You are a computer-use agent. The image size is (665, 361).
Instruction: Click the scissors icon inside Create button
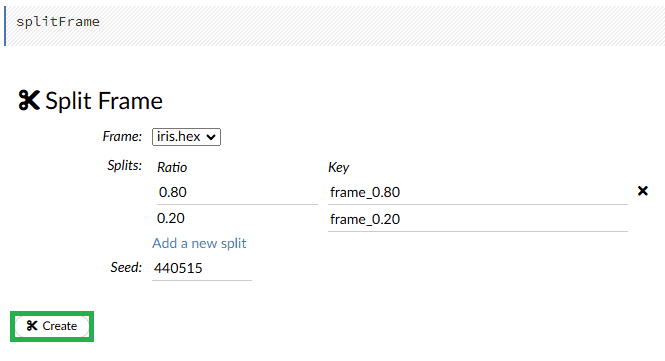[32, 326]
